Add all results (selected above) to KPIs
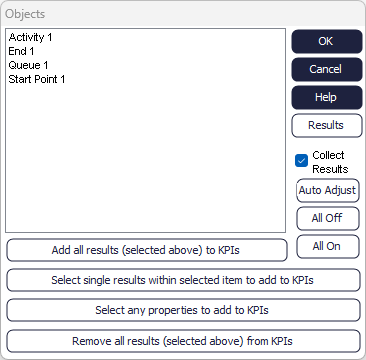This screenshot has width=366, height=360. click(147, 250)
